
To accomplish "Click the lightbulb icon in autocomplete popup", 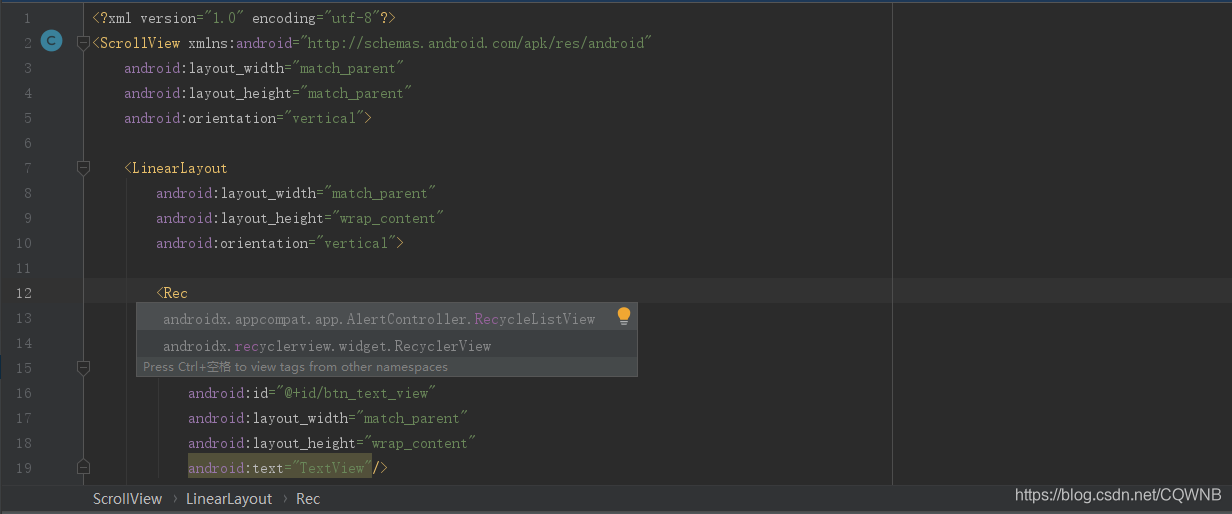I will pyautogui.click(x=624, y=317).
